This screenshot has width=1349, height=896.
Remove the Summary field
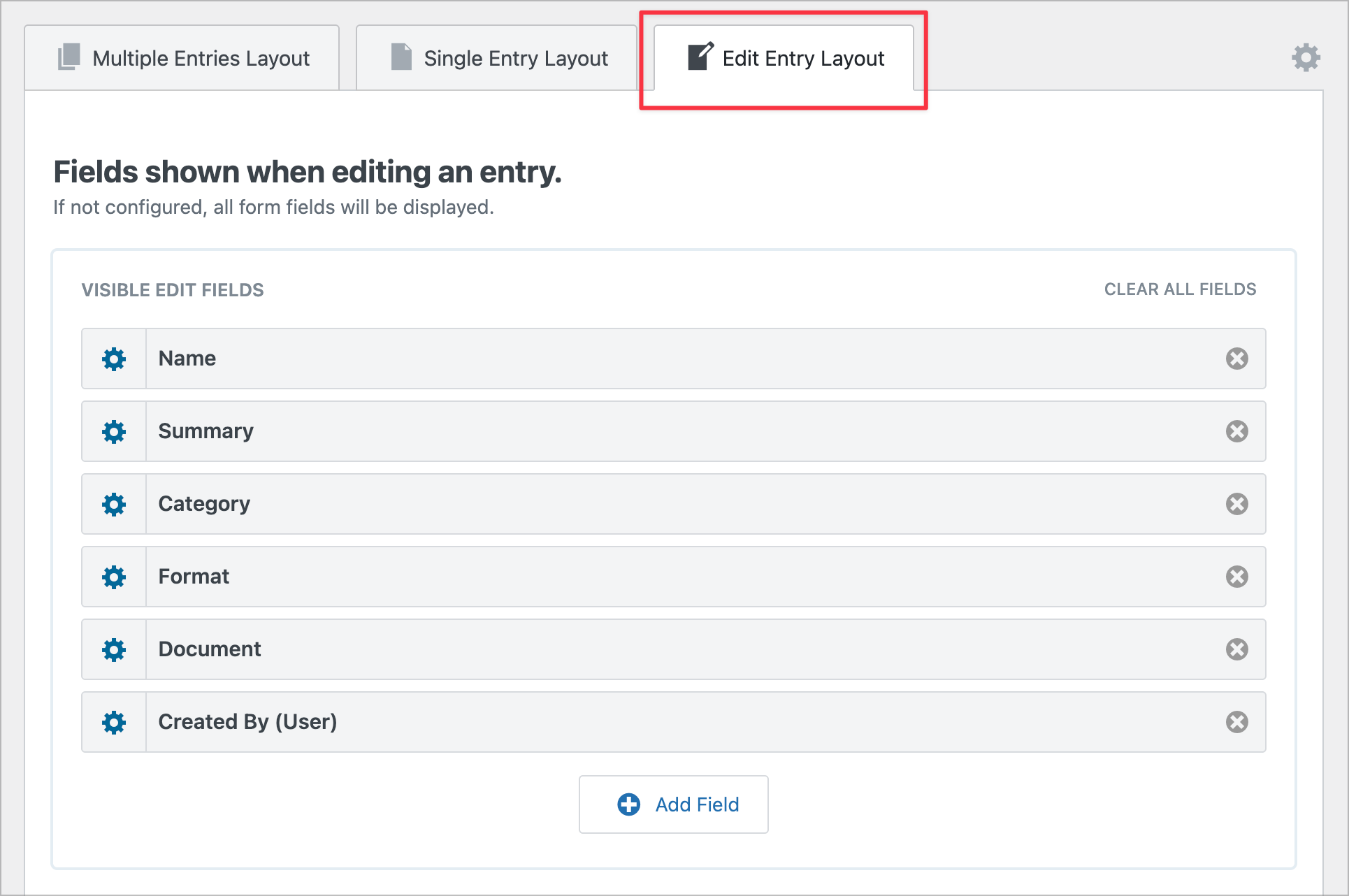(1237, 431)
